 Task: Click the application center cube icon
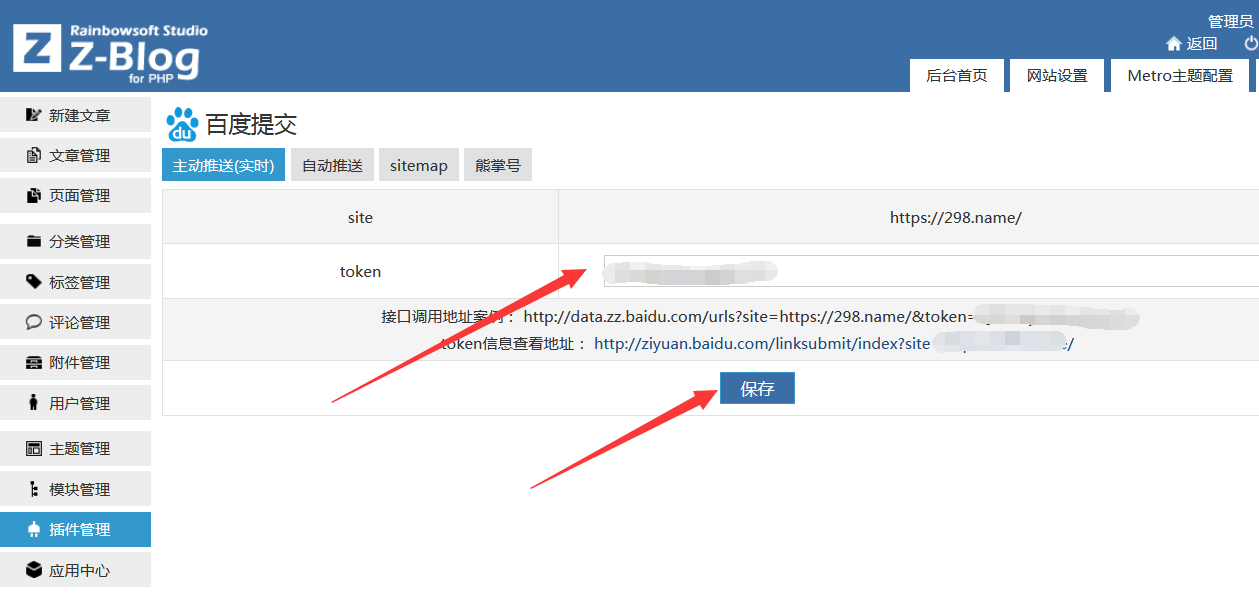pyautogui.click(x=34, y=570)
